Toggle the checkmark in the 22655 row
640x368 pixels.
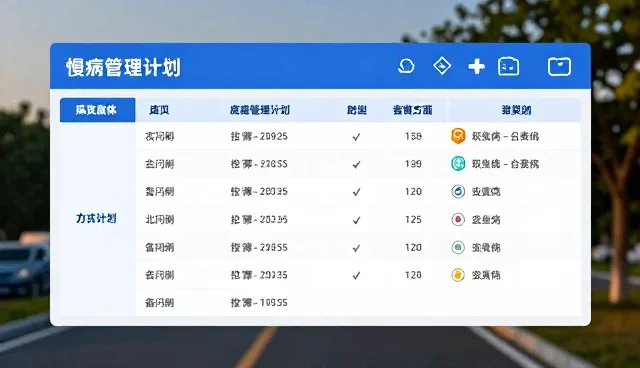coord(356,164)
